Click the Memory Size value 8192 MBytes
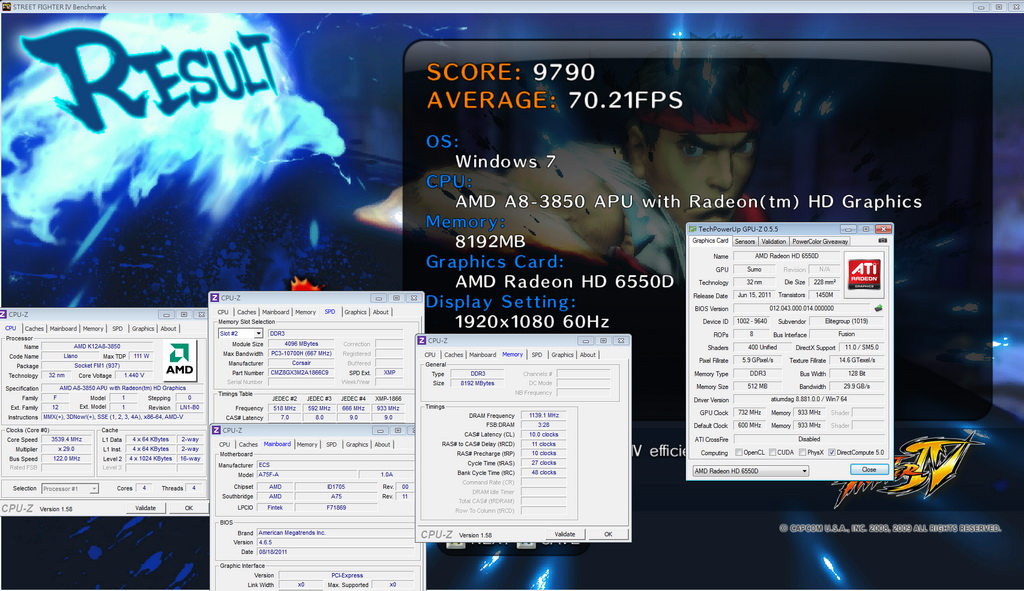 477,383
